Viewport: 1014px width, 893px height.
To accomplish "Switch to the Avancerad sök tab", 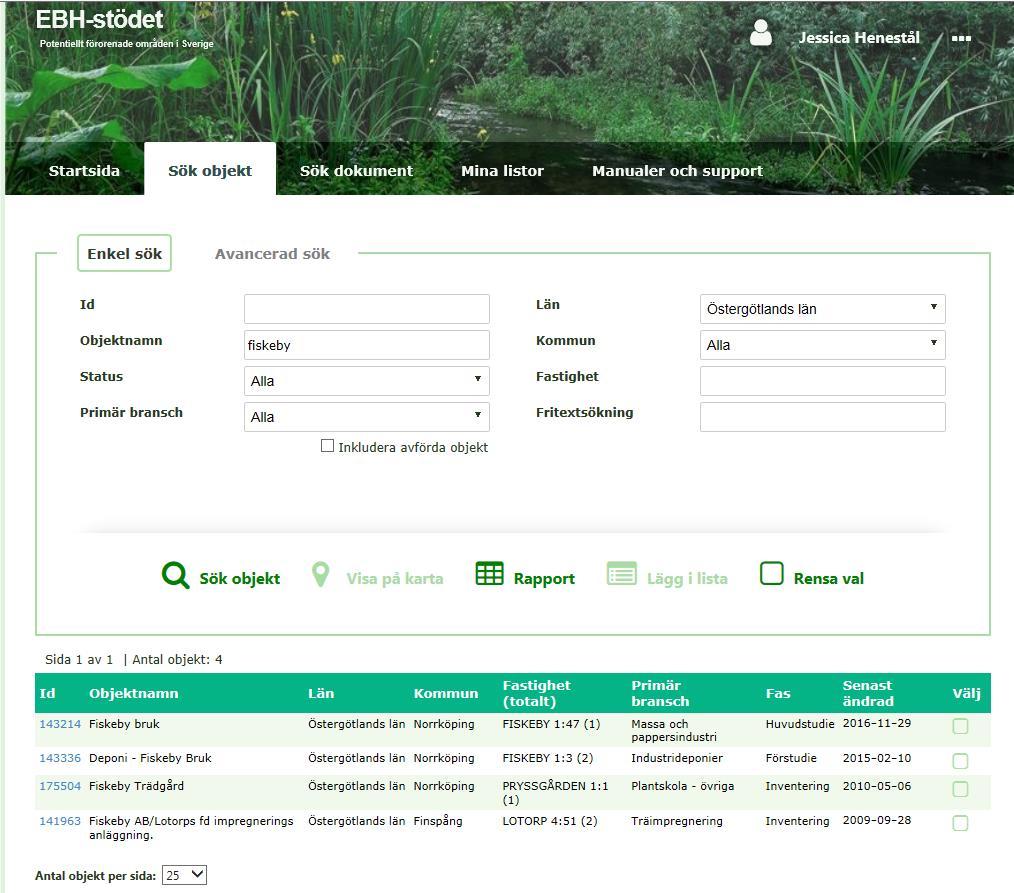I will [x=272, y=253].
